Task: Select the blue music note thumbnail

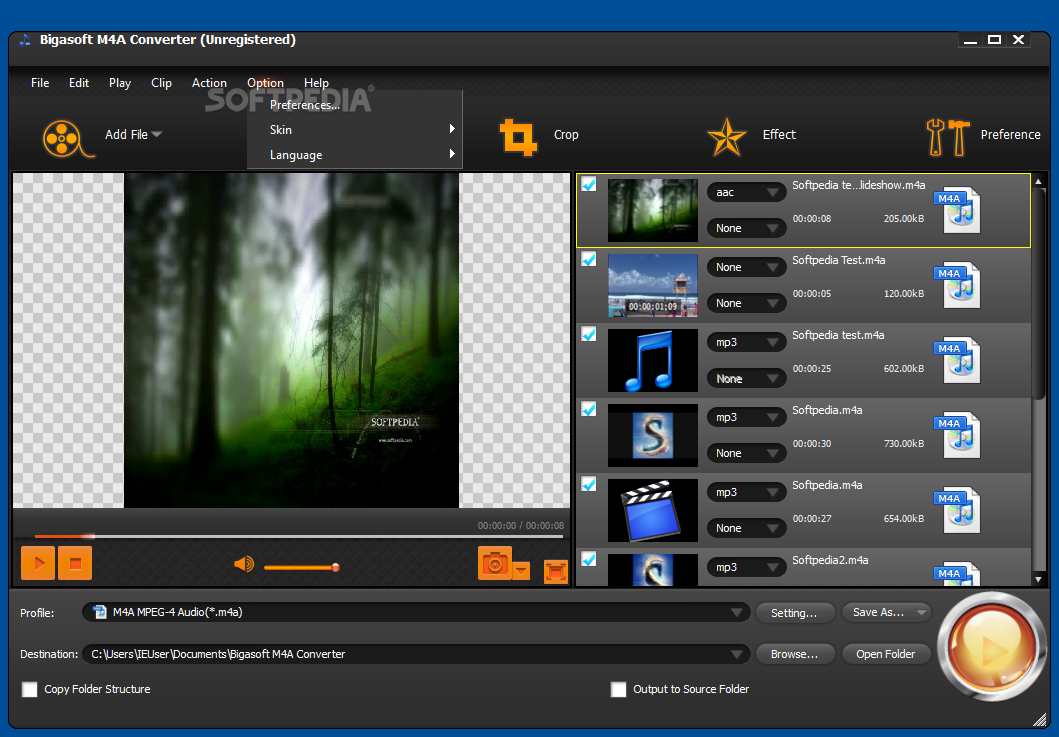Action: (652, 360)
